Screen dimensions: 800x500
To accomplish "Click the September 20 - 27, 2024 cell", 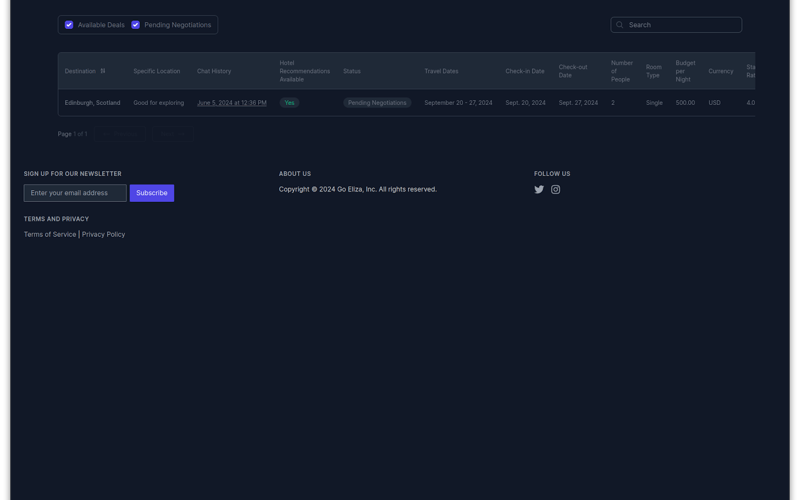I will [458, 103].
